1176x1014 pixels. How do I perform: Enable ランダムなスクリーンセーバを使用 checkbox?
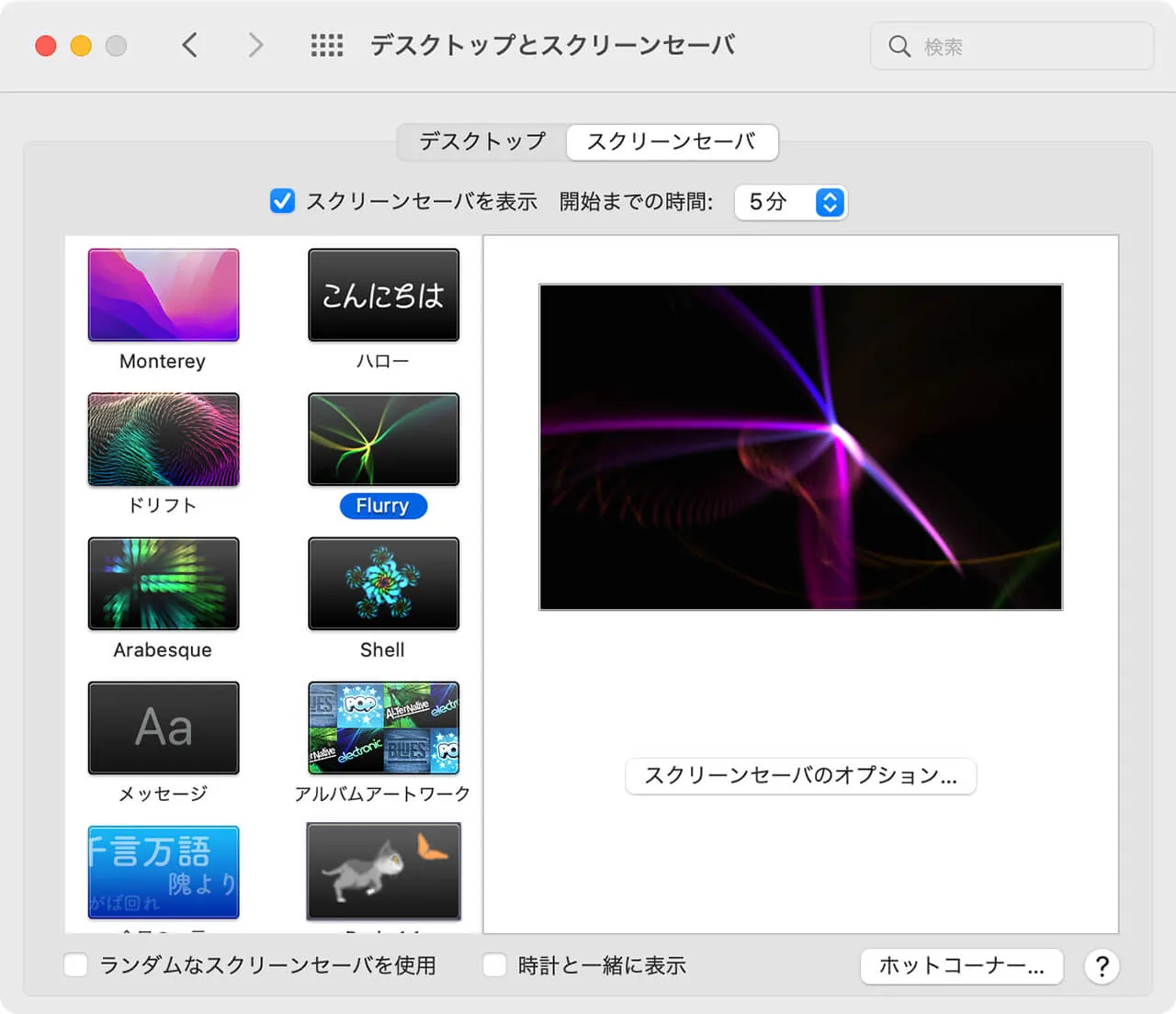(x=76, y=965)
